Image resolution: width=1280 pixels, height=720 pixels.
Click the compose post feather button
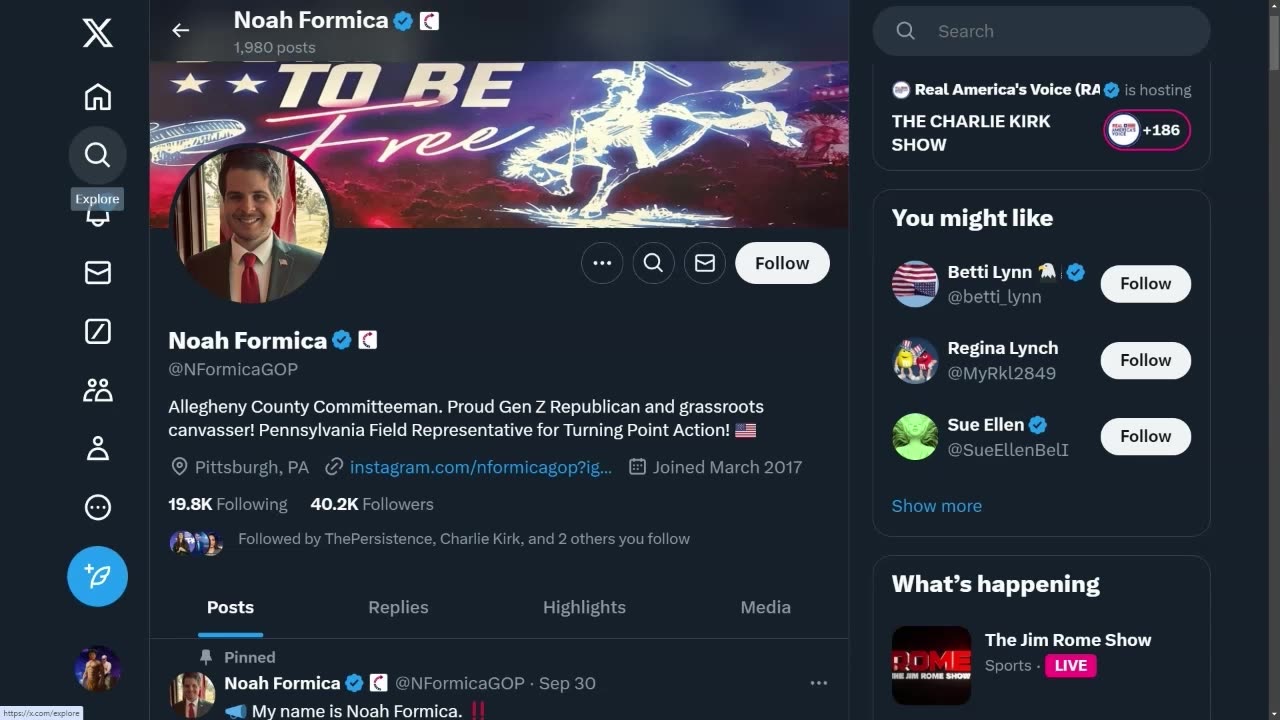[97, 576]
